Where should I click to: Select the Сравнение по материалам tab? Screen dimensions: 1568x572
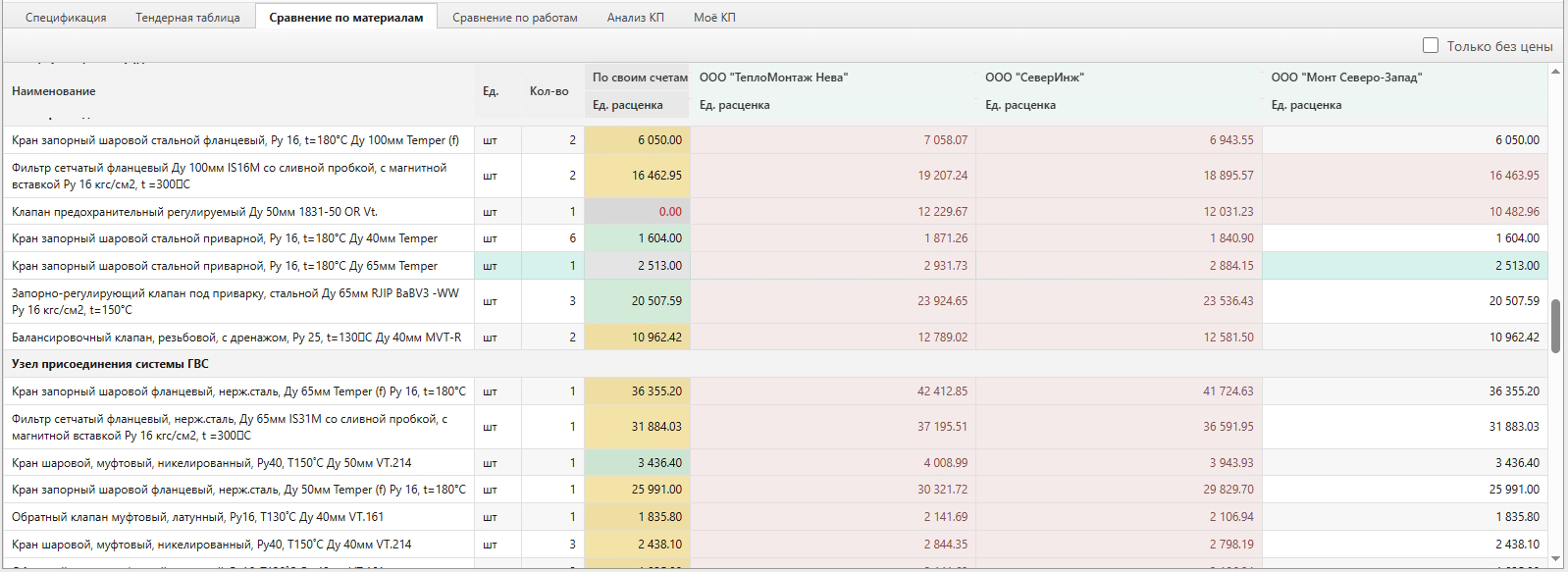pos(346,18)
